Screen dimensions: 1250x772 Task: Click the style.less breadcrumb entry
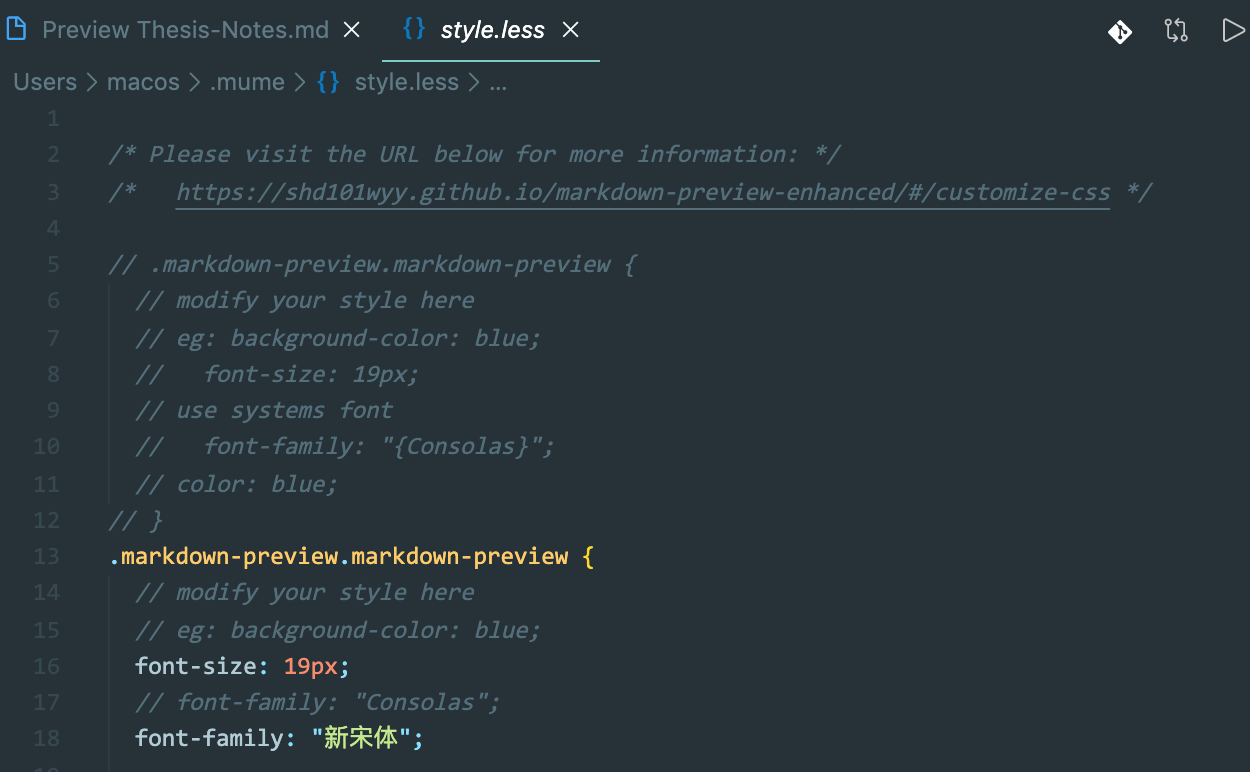point(407,82)
